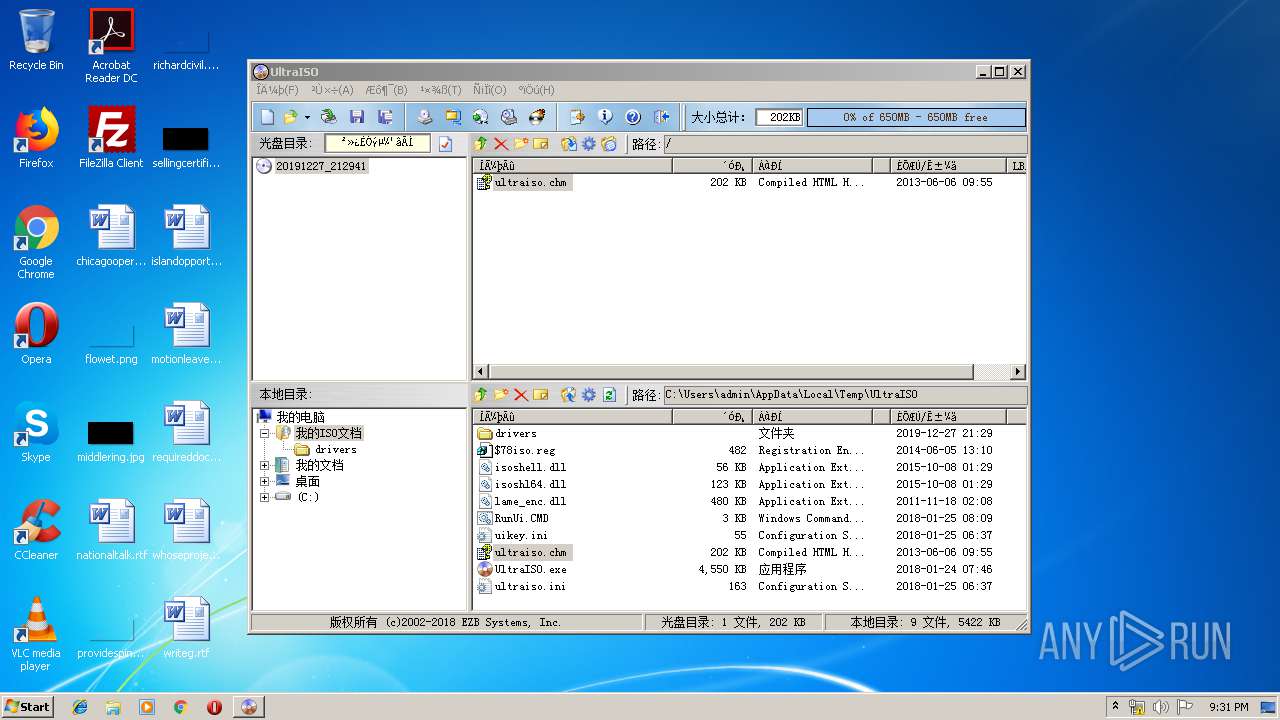
Task: Open the last menu ending with (H)
Action: [x=536, y=90]
